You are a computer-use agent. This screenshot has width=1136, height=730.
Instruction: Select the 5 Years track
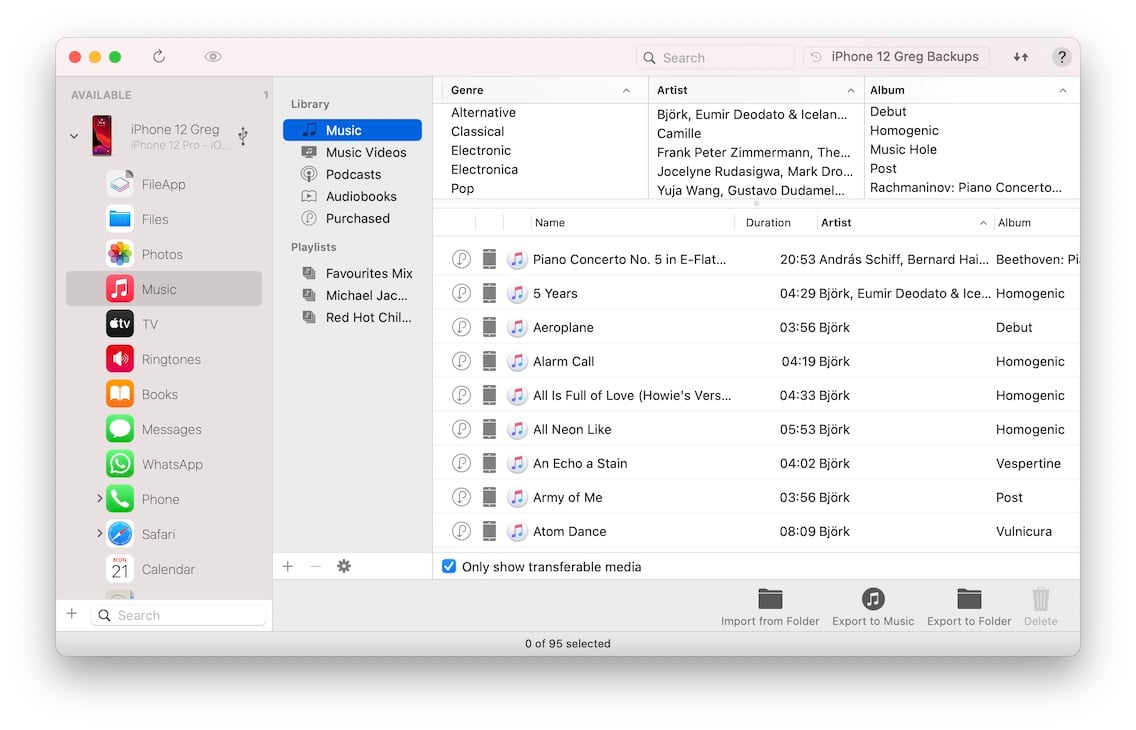pyautogui.click(x=756, y=293)
